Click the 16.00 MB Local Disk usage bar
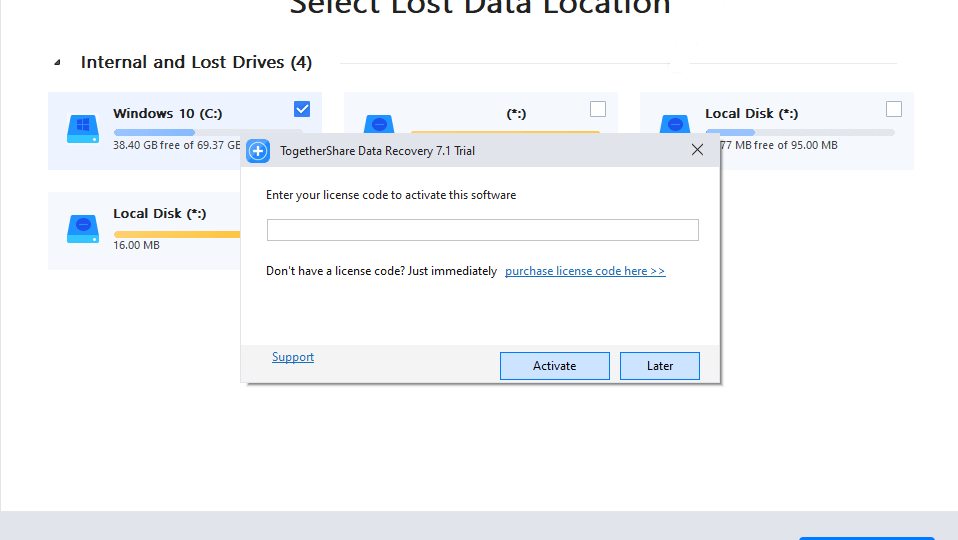 tap(177, 234)
